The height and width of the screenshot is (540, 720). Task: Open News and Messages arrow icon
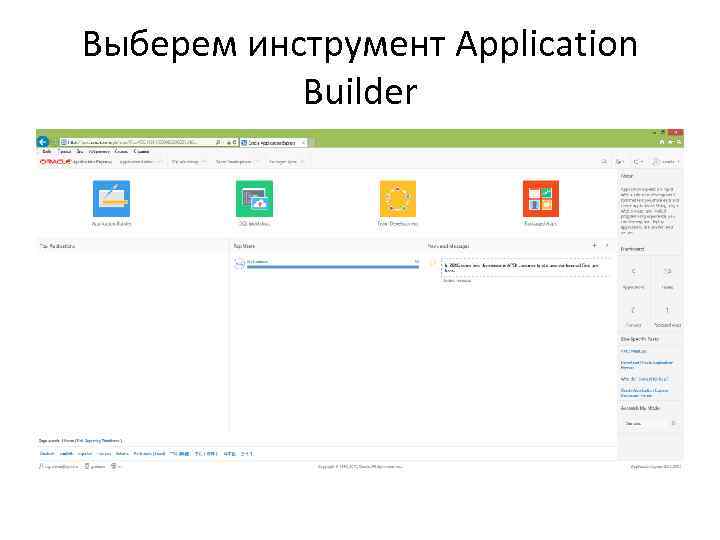pyautogui.click(x=607, y=245)
